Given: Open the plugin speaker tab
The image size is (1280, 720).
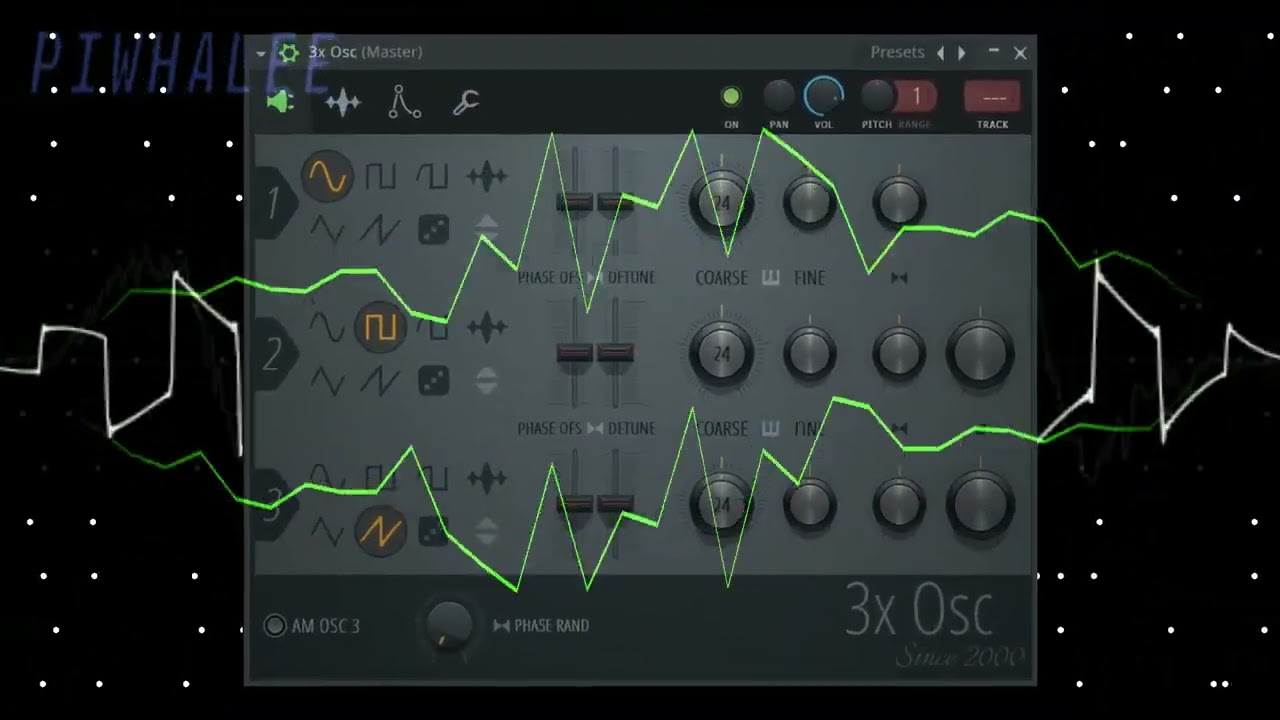Looking at the screenshot, I should [x=281, y=102].
